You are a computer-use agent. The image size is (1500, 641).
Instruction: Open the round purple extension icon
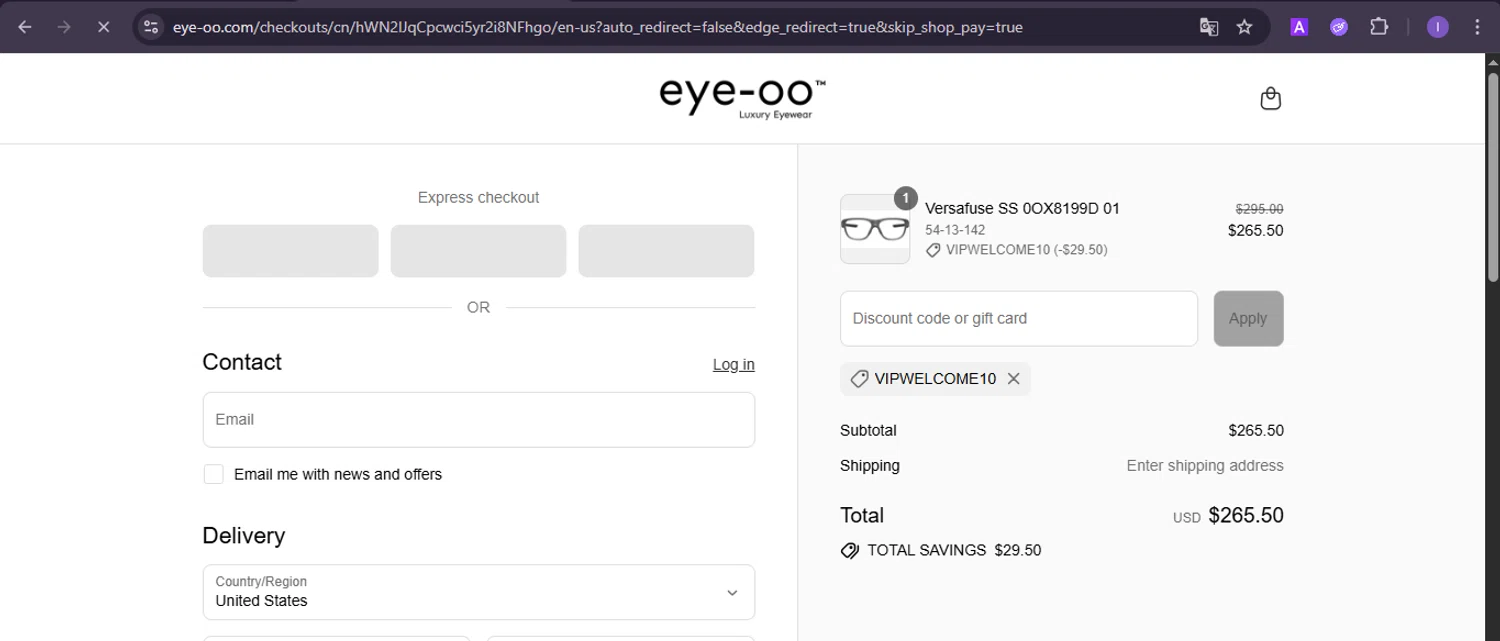(x=1339, y=27)
